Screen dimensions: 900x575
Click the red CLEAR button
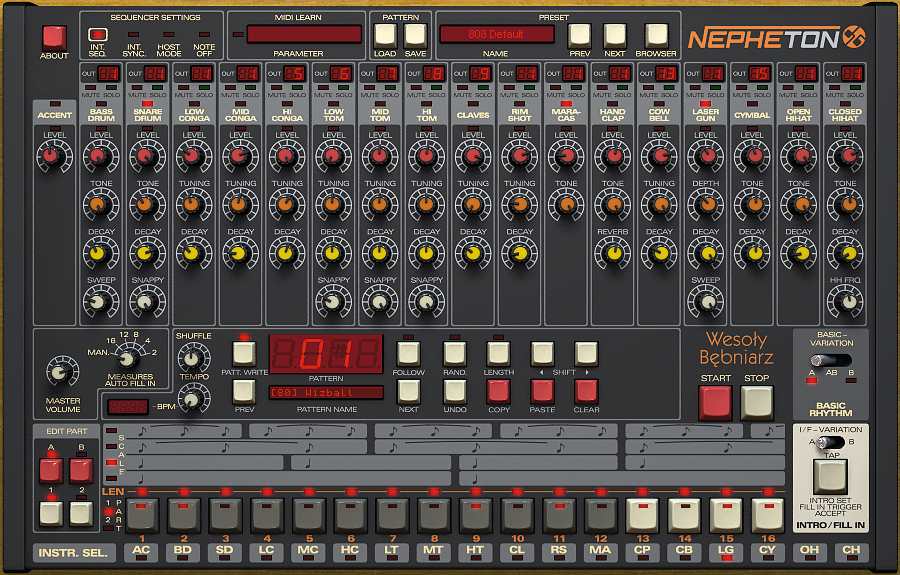586,390
